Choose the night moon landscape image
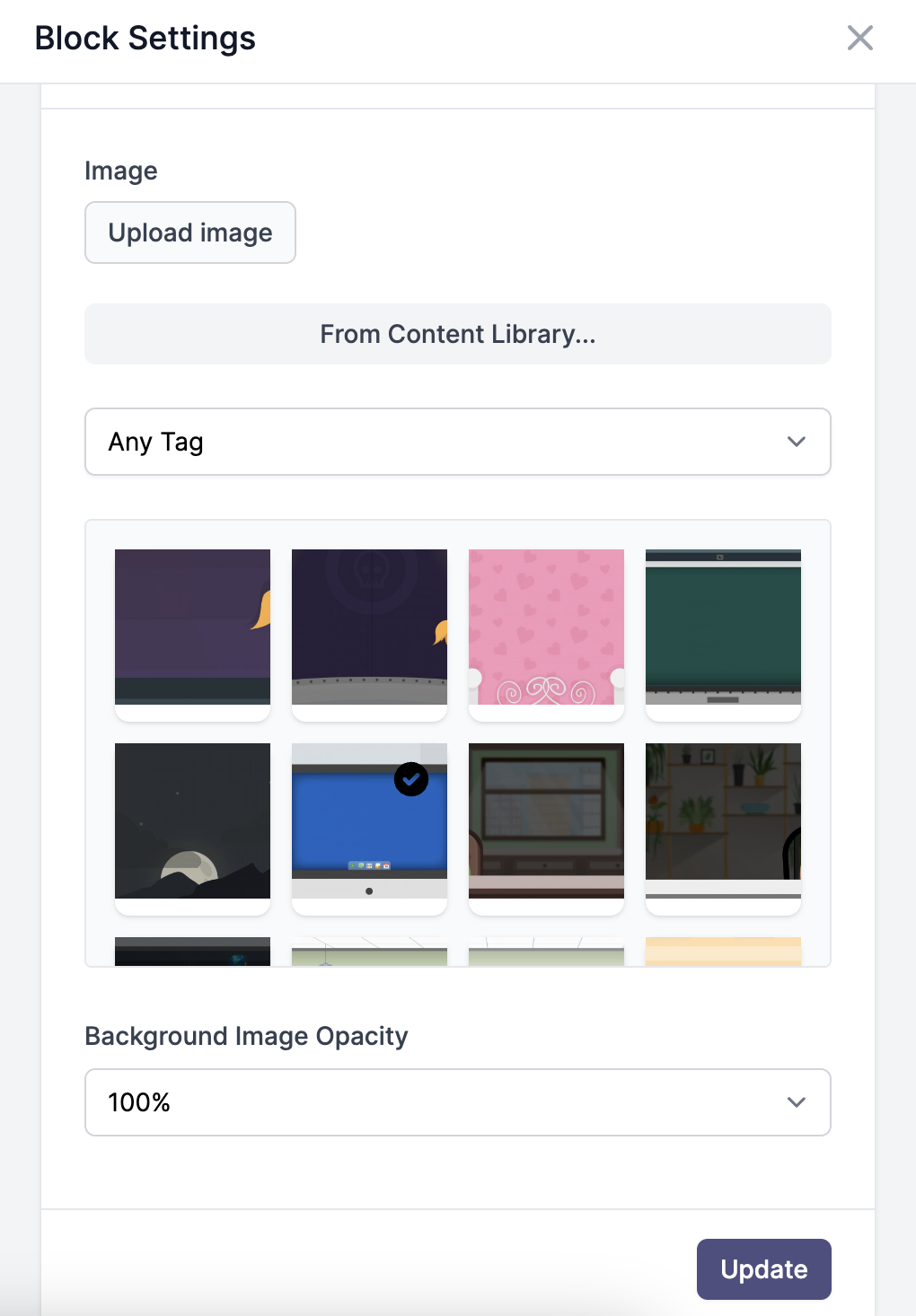Viewport: 916px width, 1316px height. point(191,821)
